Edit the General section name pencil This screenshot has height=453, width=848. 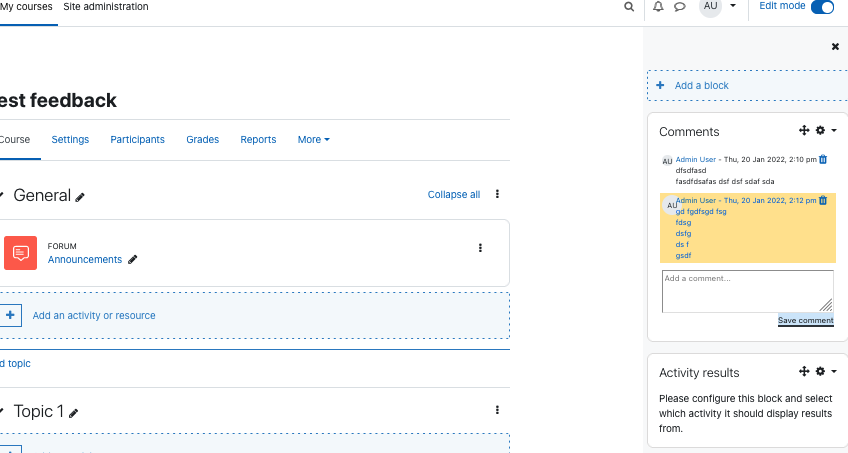click(x=80, y=197)
